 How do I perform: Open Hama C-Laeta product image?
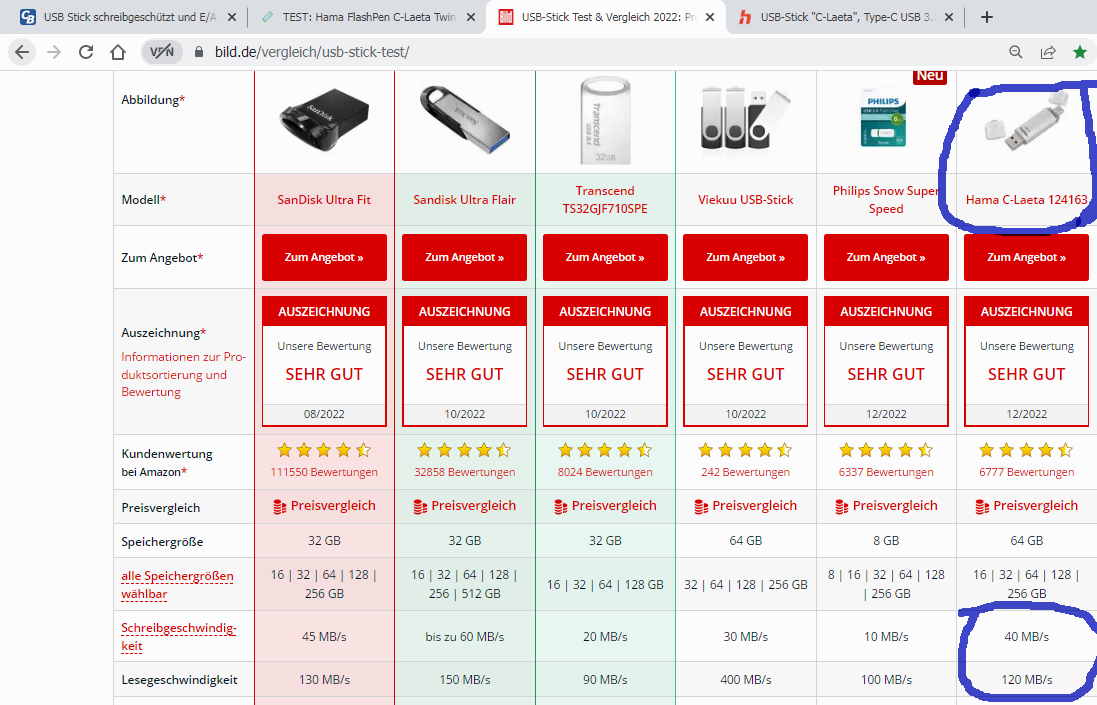point(1027,121)
